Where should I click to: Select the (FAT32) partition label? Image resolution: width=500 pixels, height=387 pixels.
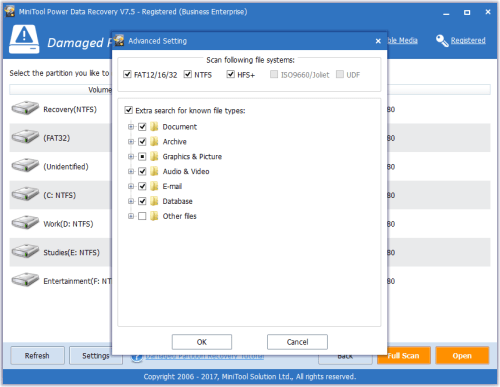[x=57, y=138]
